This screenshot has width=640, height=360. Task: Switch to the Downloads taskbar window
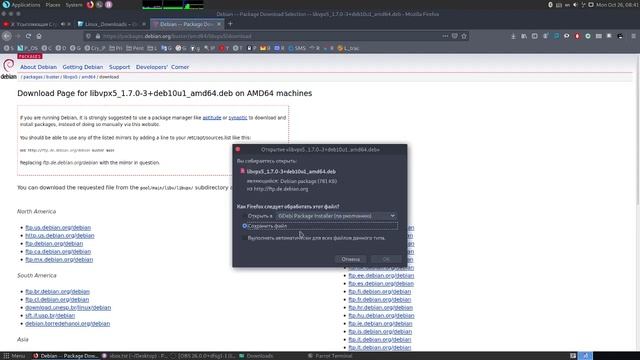256,356
